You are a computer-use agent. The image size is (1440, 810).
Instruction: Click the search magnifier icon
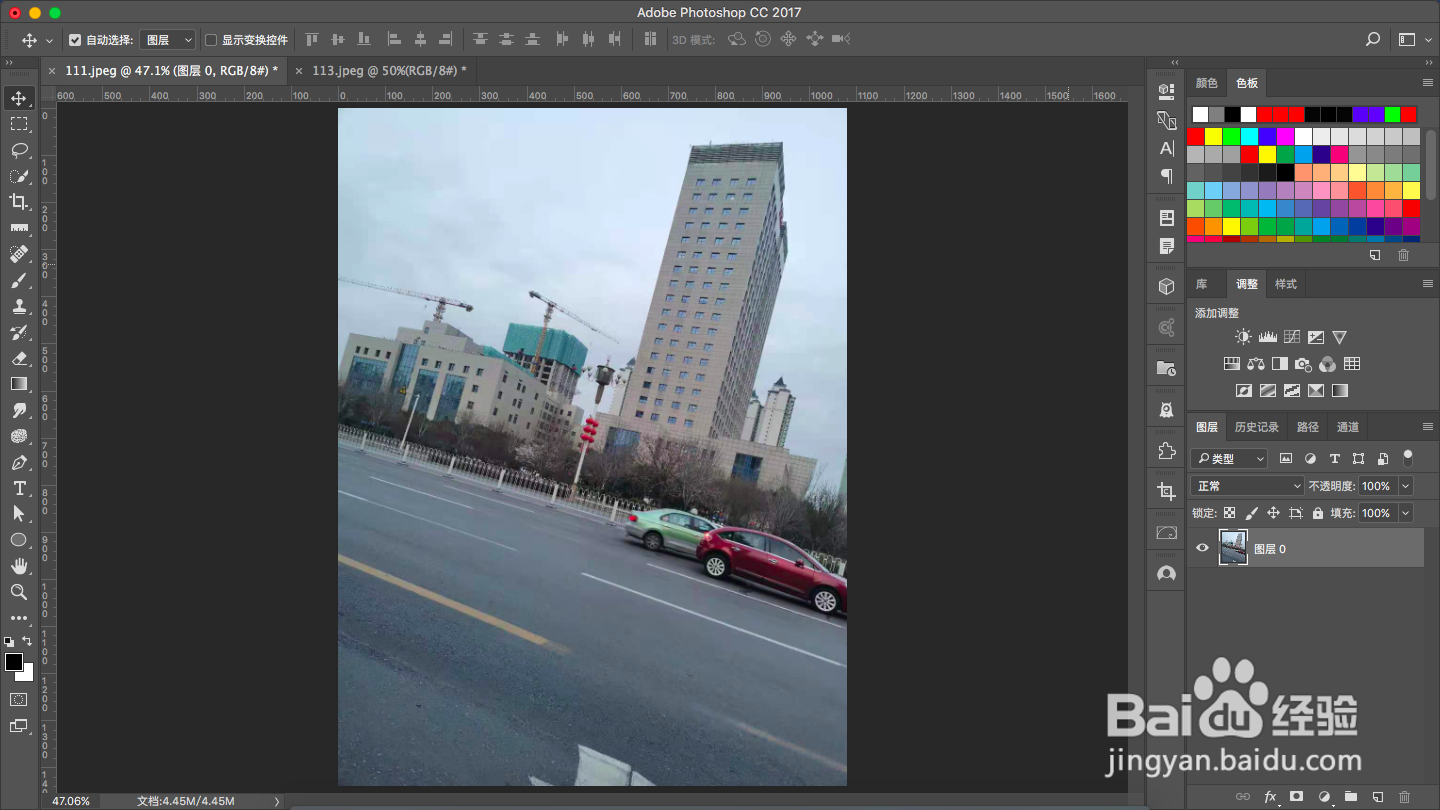click(x=1373, y=39)
